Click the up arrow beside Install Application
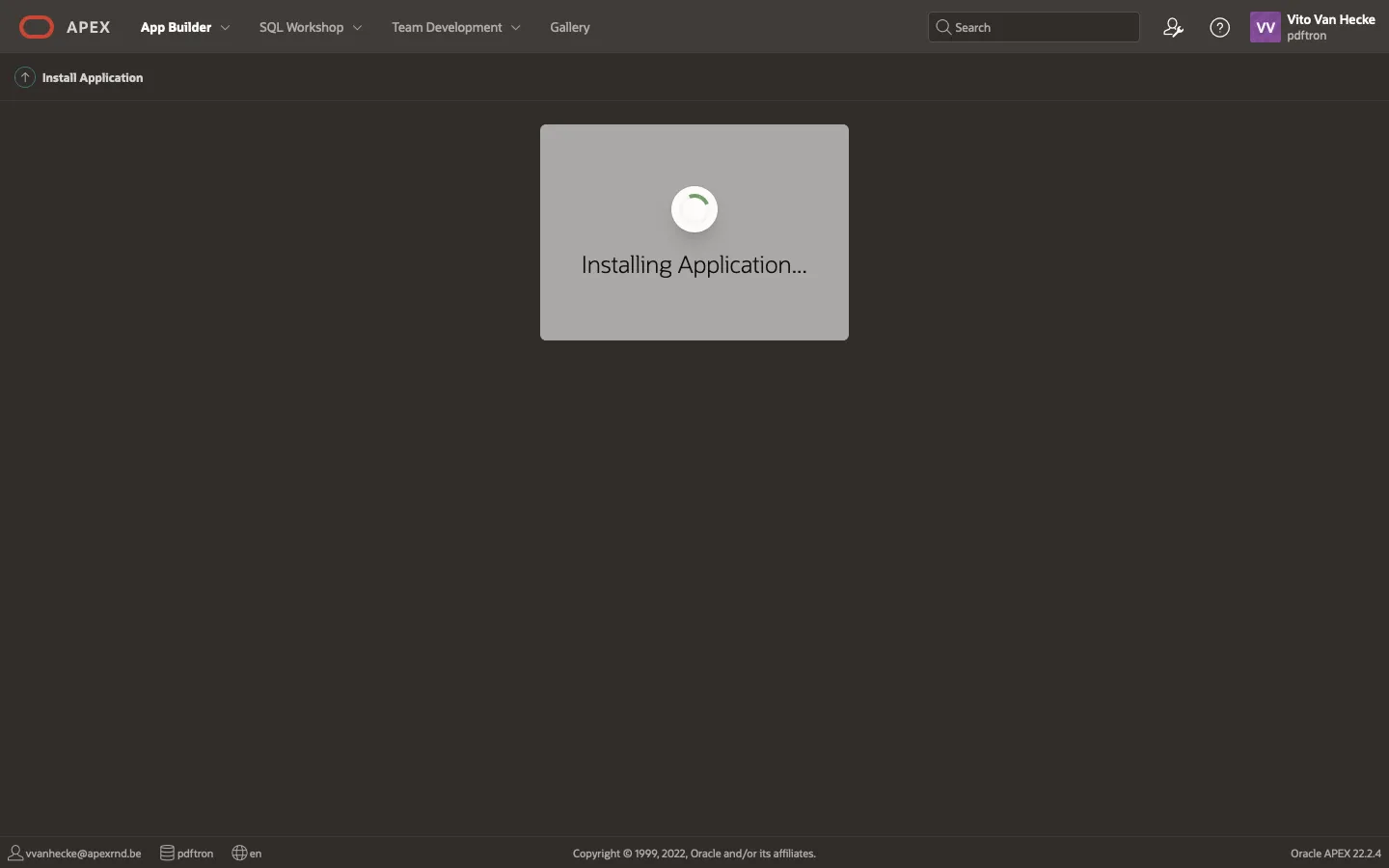The height and width of the screenshot is (868, 1389). (25, 77)
